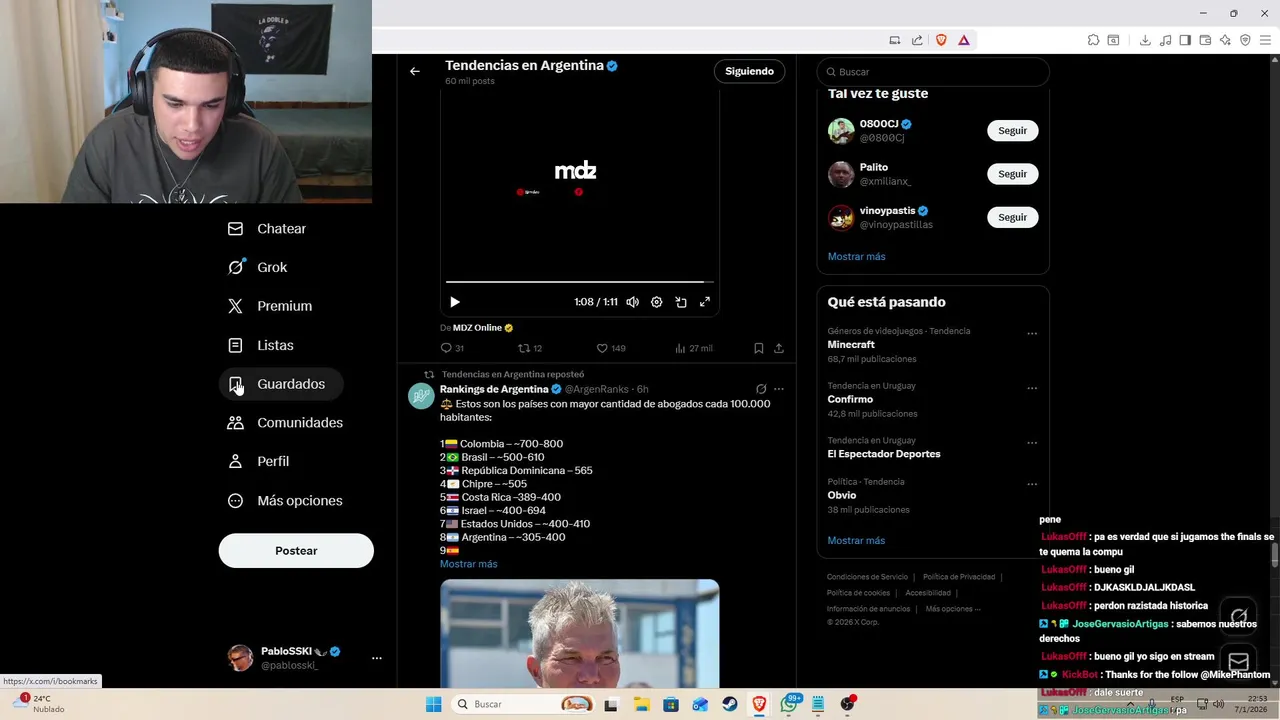Viewport: 1280px width, 720px height.
Task: Open the Windows Start button
Action: (433, 704)
